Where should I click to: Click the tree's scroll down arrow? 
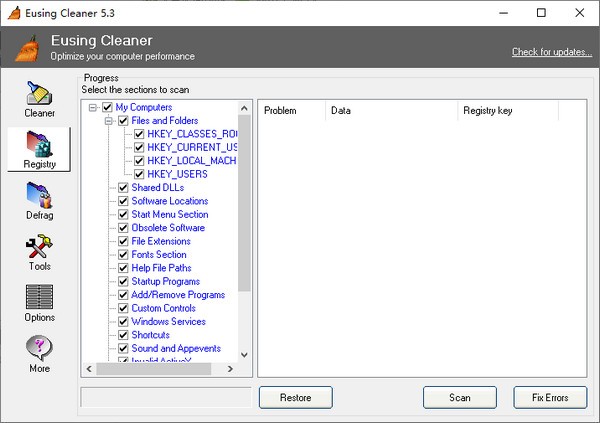244,355
